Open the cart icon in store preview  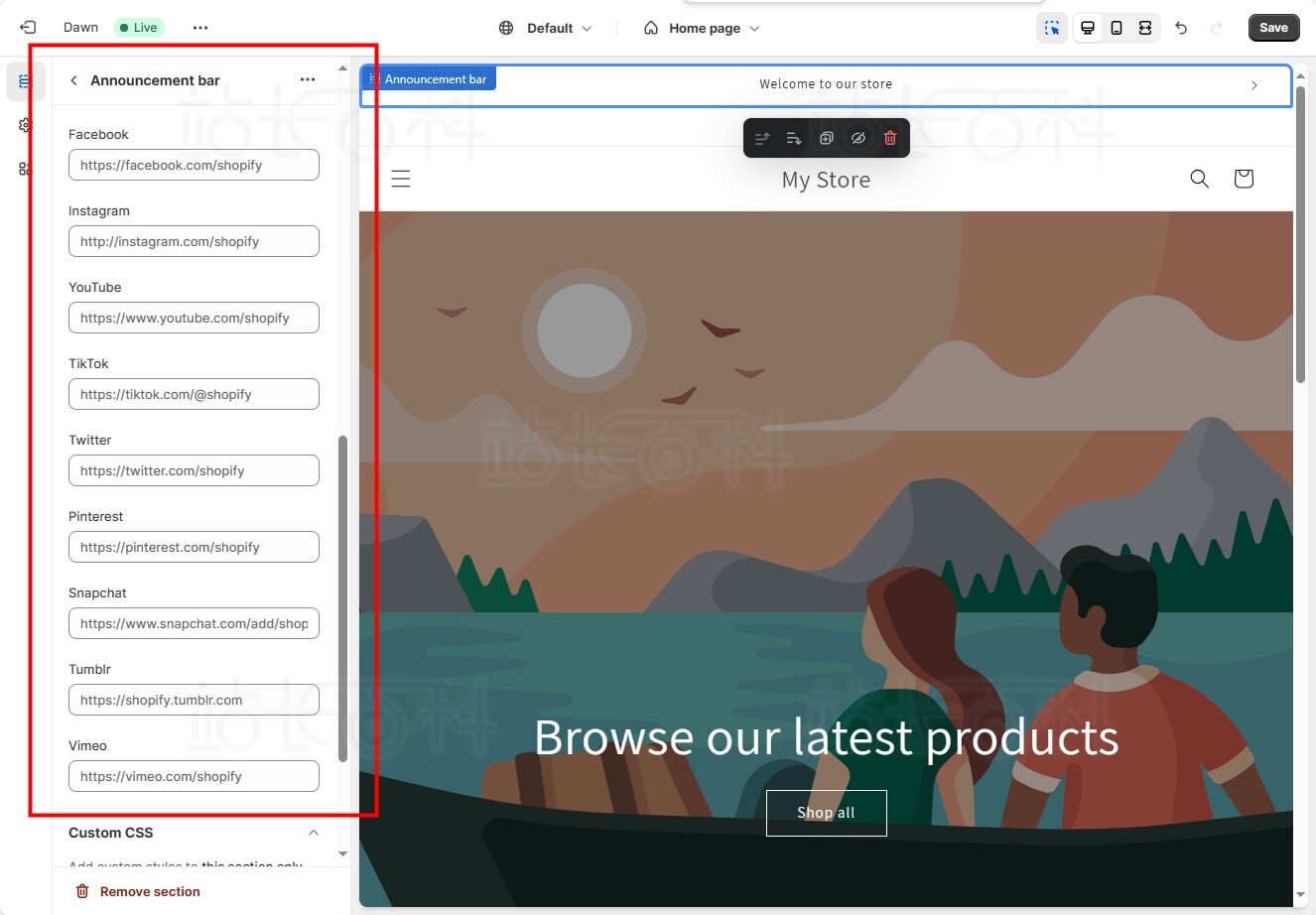coord(1244,179)
